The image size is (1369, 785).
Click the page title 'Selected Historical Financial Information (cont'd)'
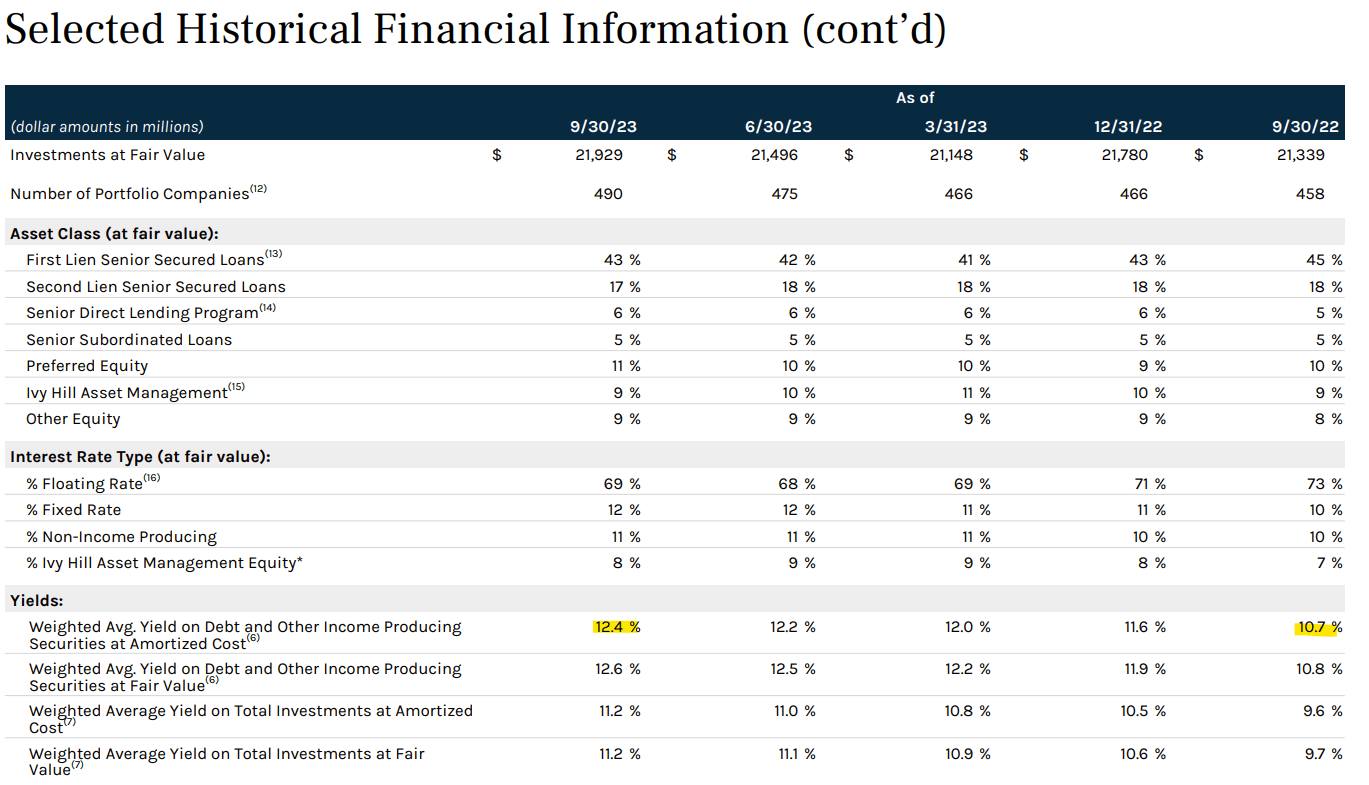[475, 29]
